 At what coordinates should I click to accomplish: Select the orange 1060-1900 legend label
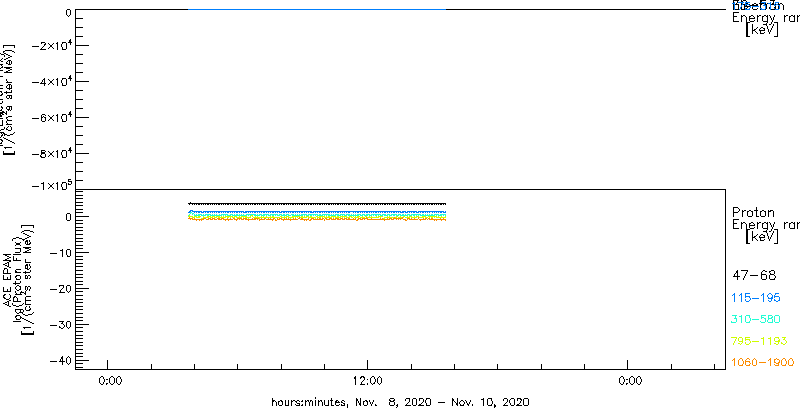tap(763, 363)
